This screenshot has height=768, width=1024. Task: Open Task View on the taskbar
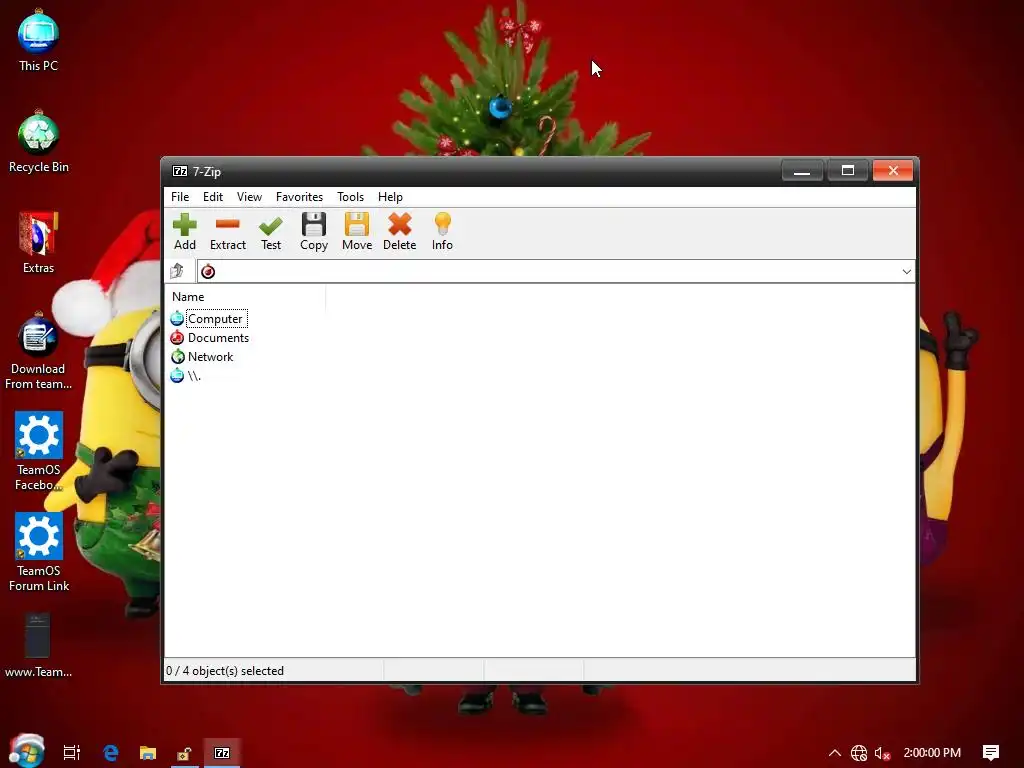coord(72,753)
